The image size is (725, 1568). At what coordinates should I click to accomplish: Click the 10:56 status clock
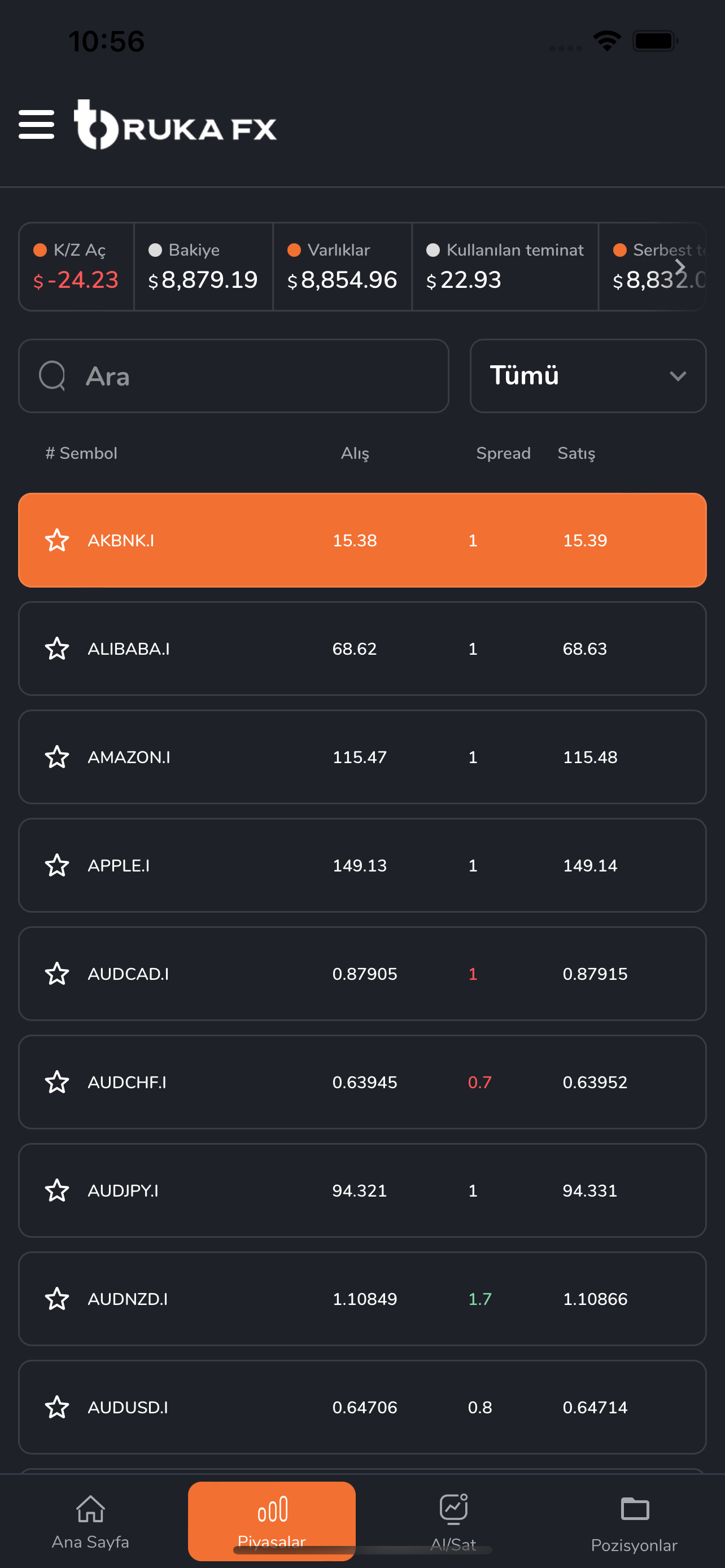[x=107, y=41]
